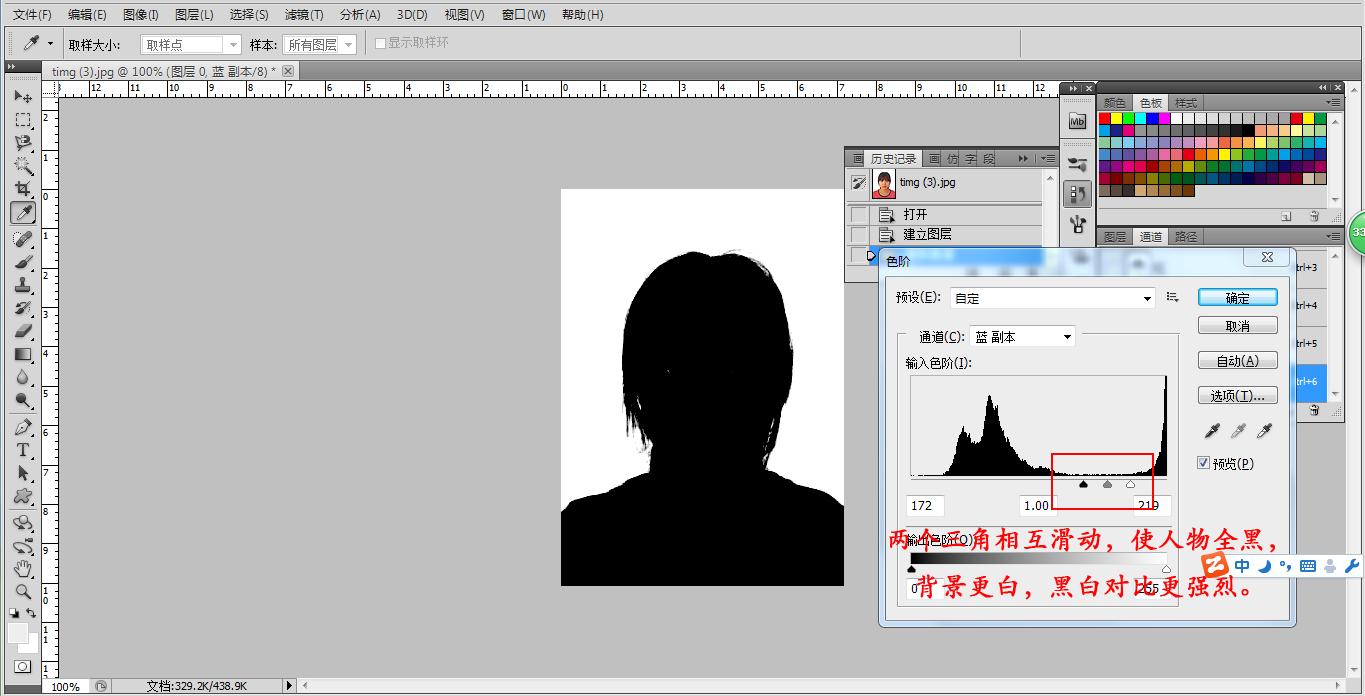Click the gray midtone input slider triangle
This screenshot has height=696, width=1365.
(1107, 485)
